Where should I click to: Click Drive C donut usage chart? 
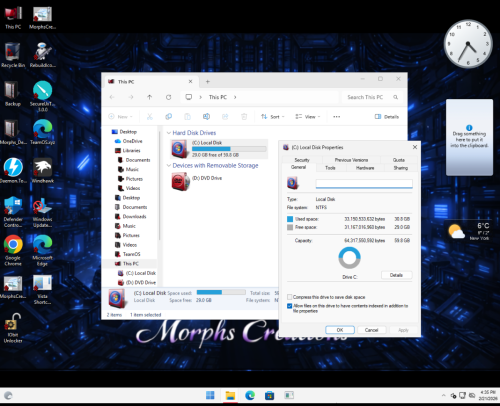pos(349,258)
